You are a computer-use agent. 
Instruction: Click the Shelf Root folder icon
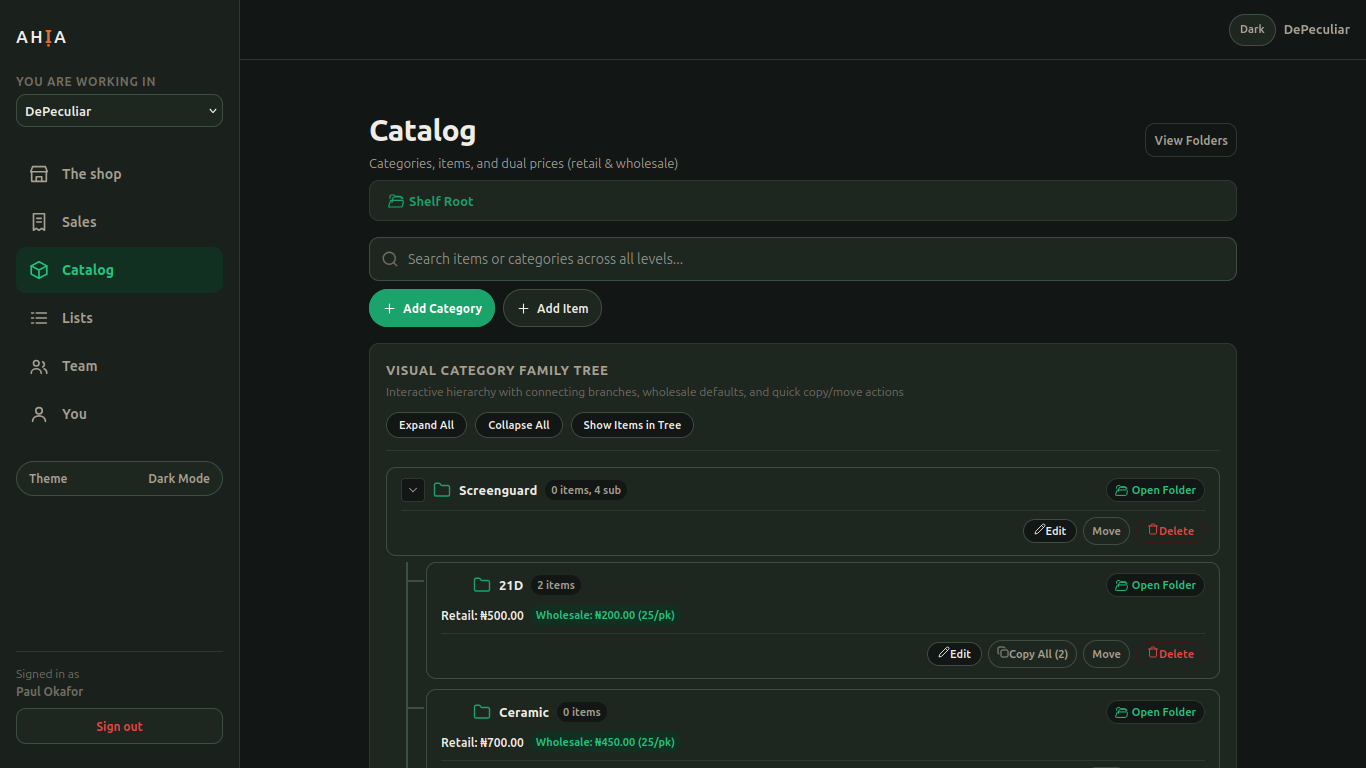pyautogui.click(x=396, y=201)
